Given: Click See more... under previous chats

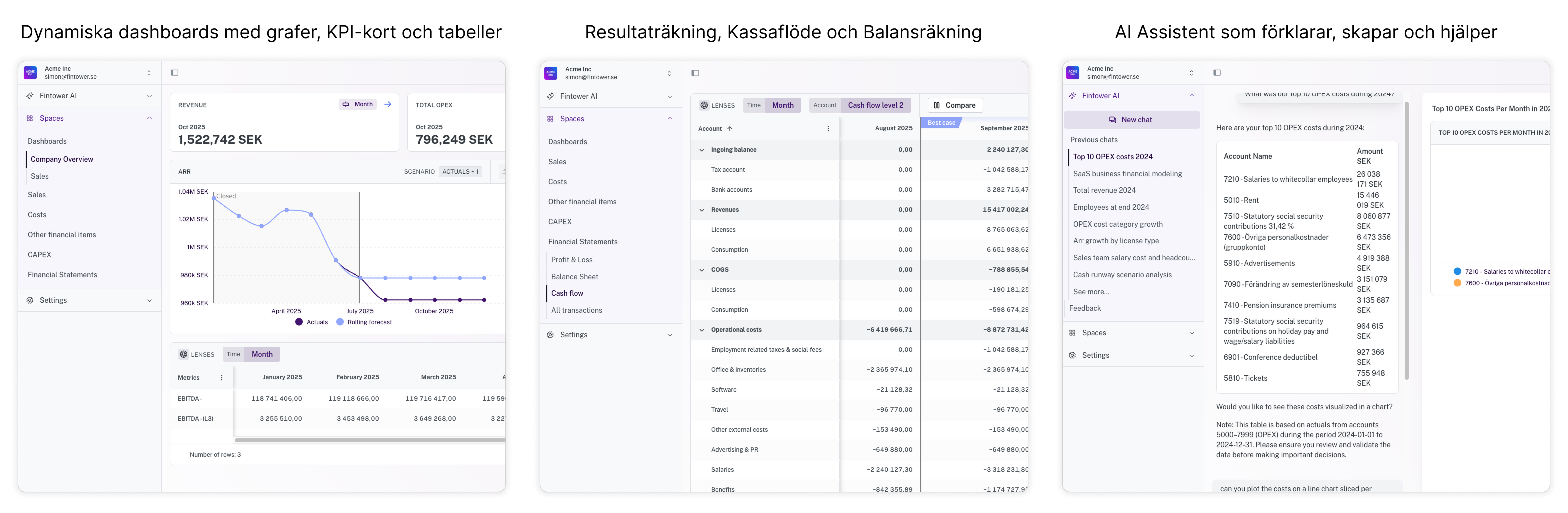Looking at the screenshot, I should pyautogui.click(x=1091, y=292).
